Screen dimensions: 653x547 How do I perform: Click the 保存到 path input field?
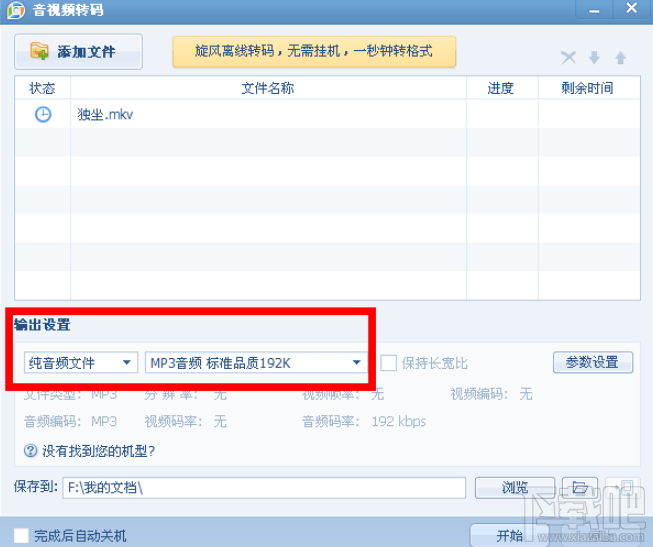tap(264, 487)
